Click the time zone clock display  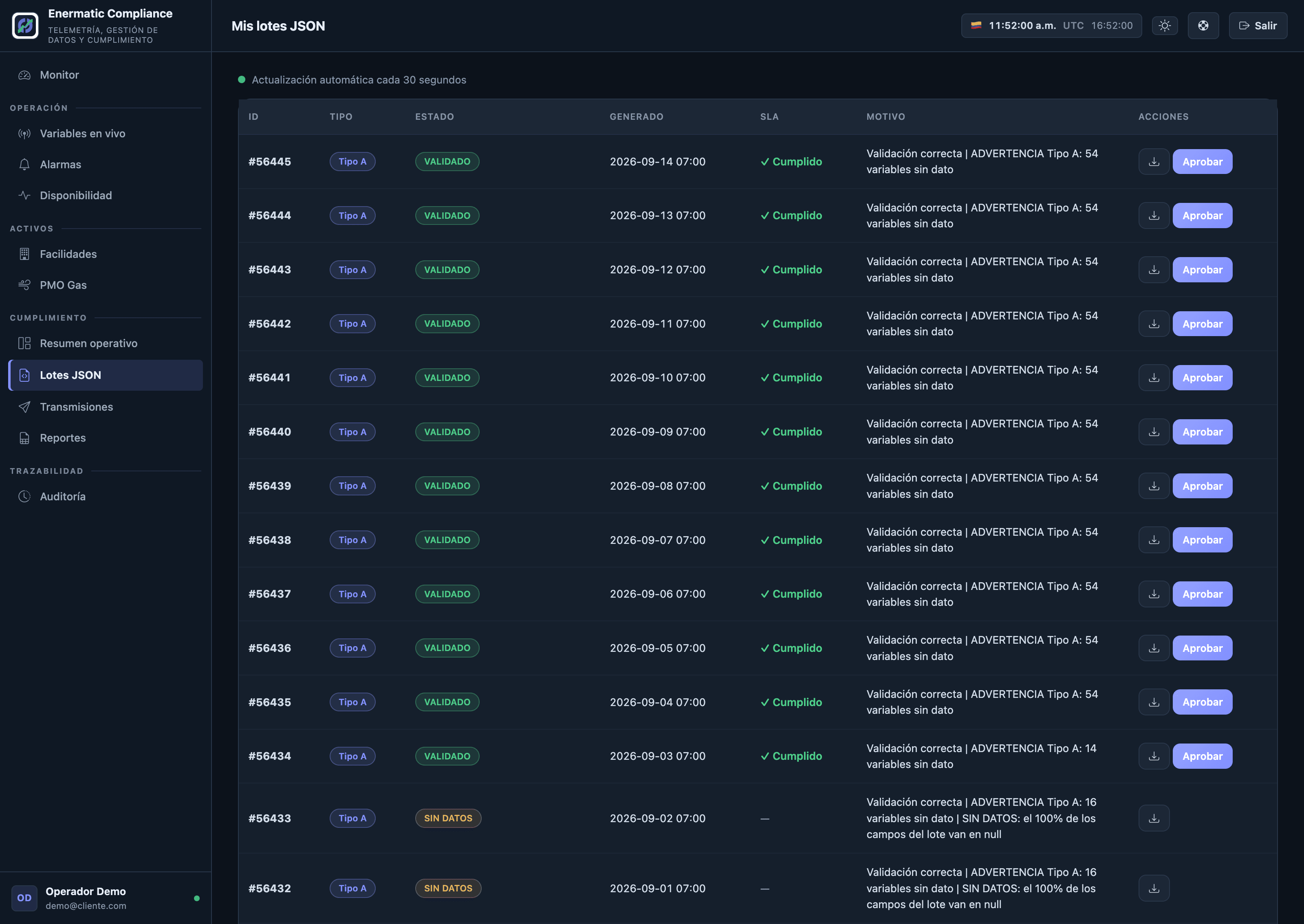[x=1051, y=26]
